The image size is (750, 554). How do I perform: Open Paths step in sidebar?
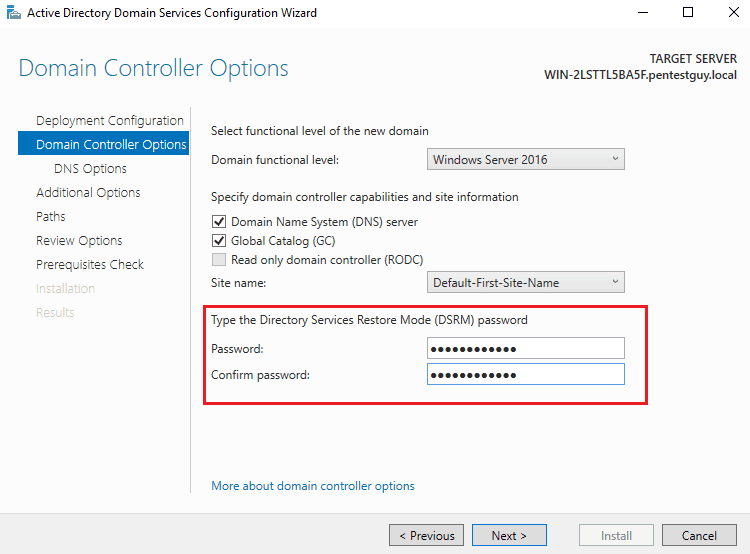pyautogui.click(x=51, y=216)
